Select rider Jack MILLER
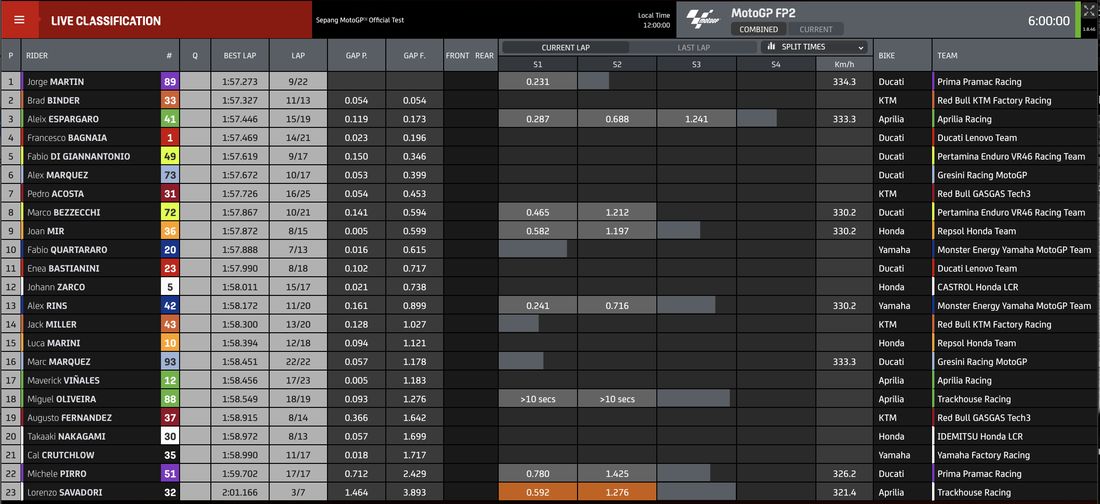The width and height of the screenshot is (1100, 504). (51, 324)
